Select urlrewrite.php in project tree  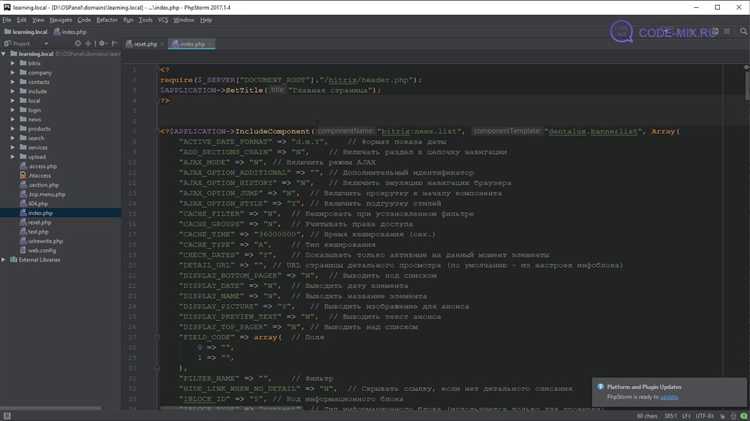click(45, 241)
